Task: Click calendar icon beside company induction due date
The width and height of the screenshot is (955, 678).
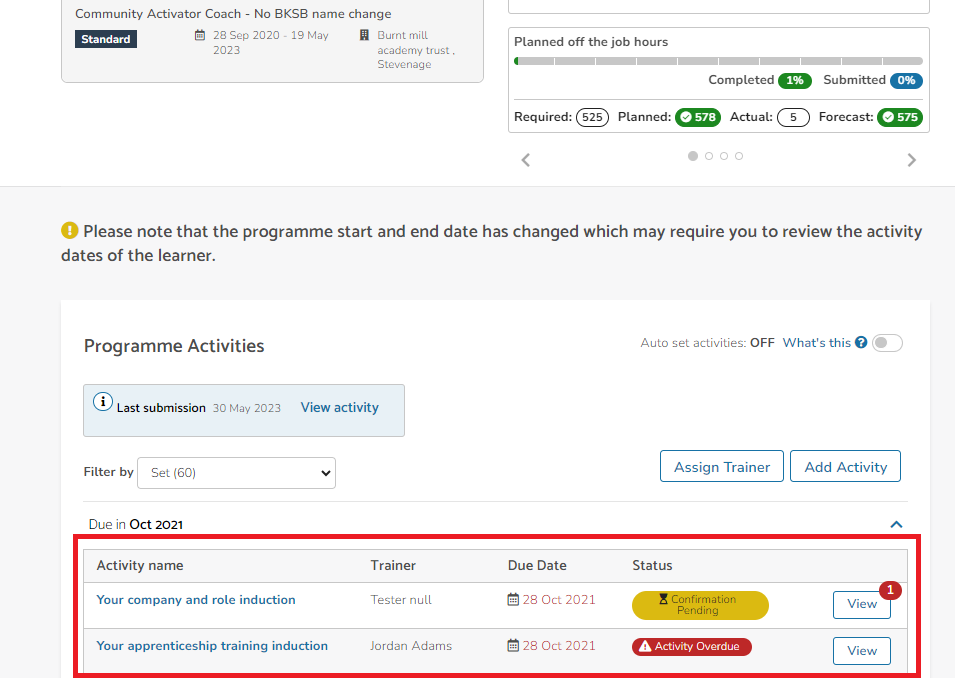Action: (513, 600)
